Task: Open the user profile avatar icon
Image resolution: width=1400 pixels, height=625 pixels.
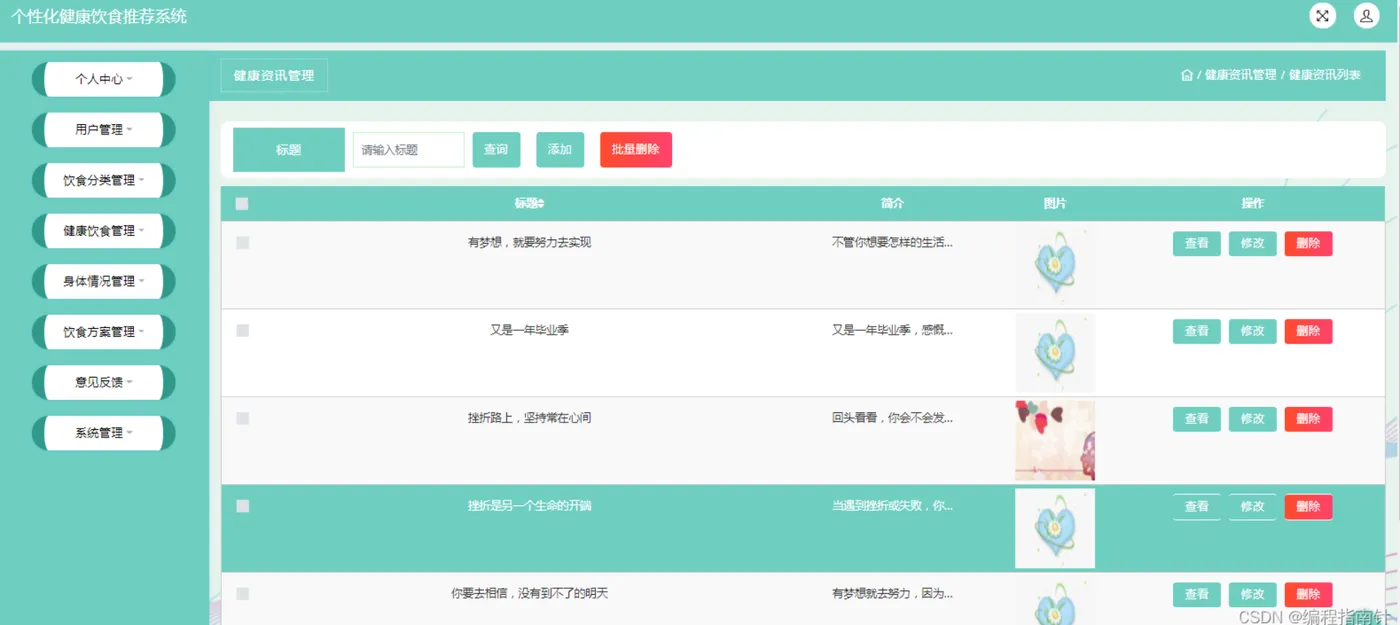Action: click(x=1366, y=16)
